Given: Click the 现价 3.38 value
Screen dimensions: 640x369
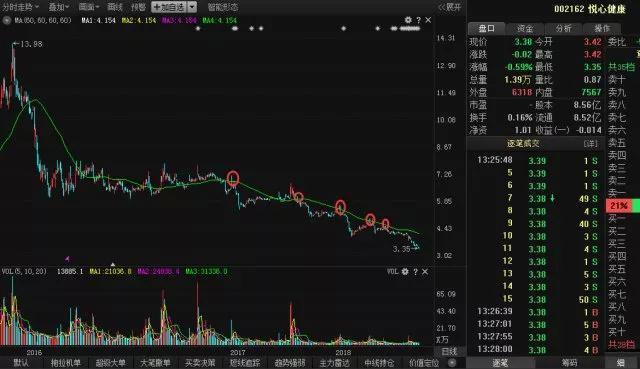Looking at the screenshot, I should pos(523,42).
